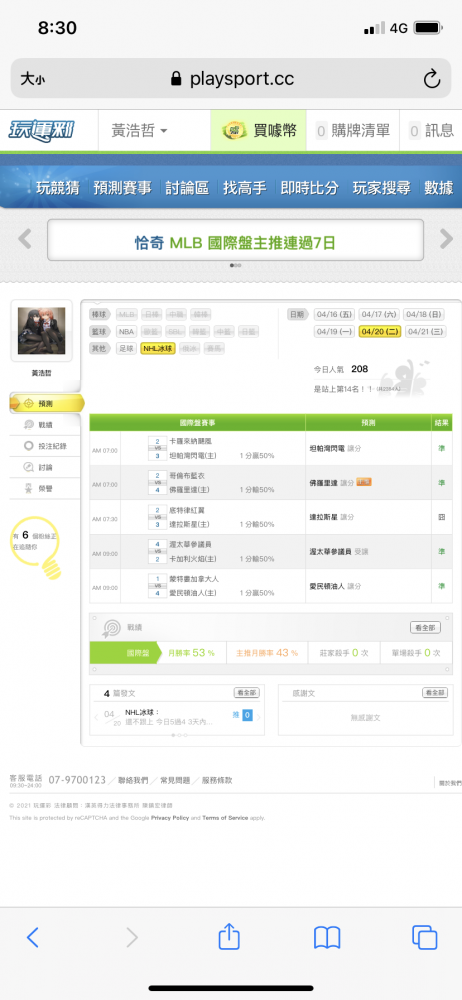Pick date 04/20 (二)
This screenshot has height=1000, width=462.
pyautogui.click(x=379, y=332)
